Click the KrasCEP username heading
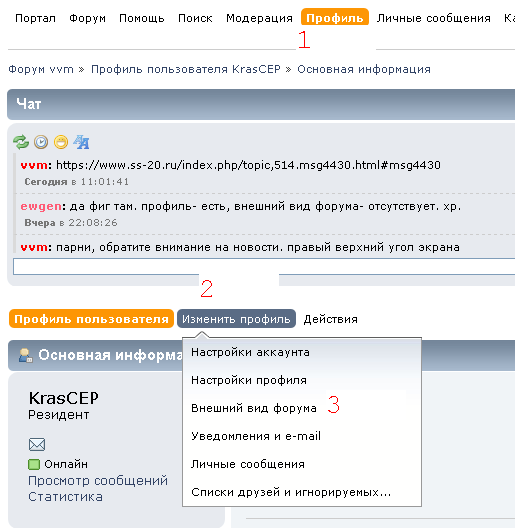Image resolution: width=515 pixels, height=528 pixels. (x=64, y=398)
